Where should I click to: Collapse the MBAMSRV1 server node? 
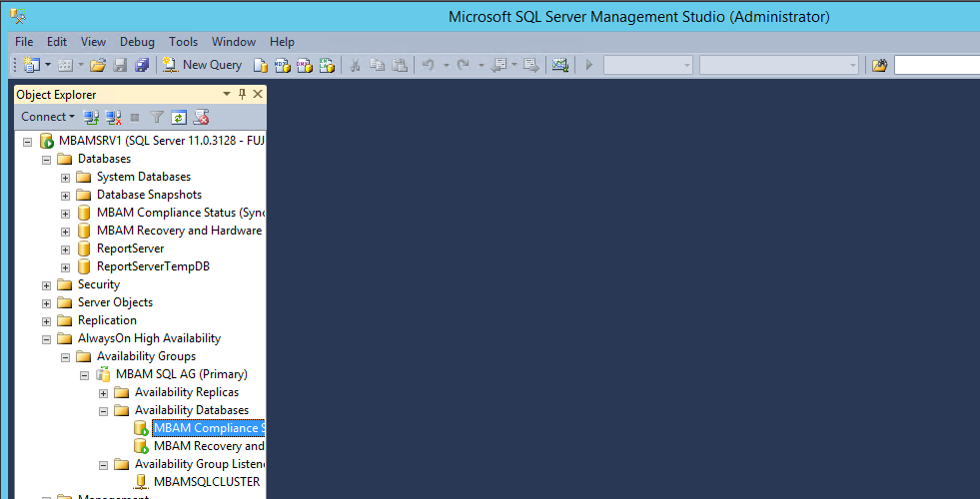[x=28, y=142]
